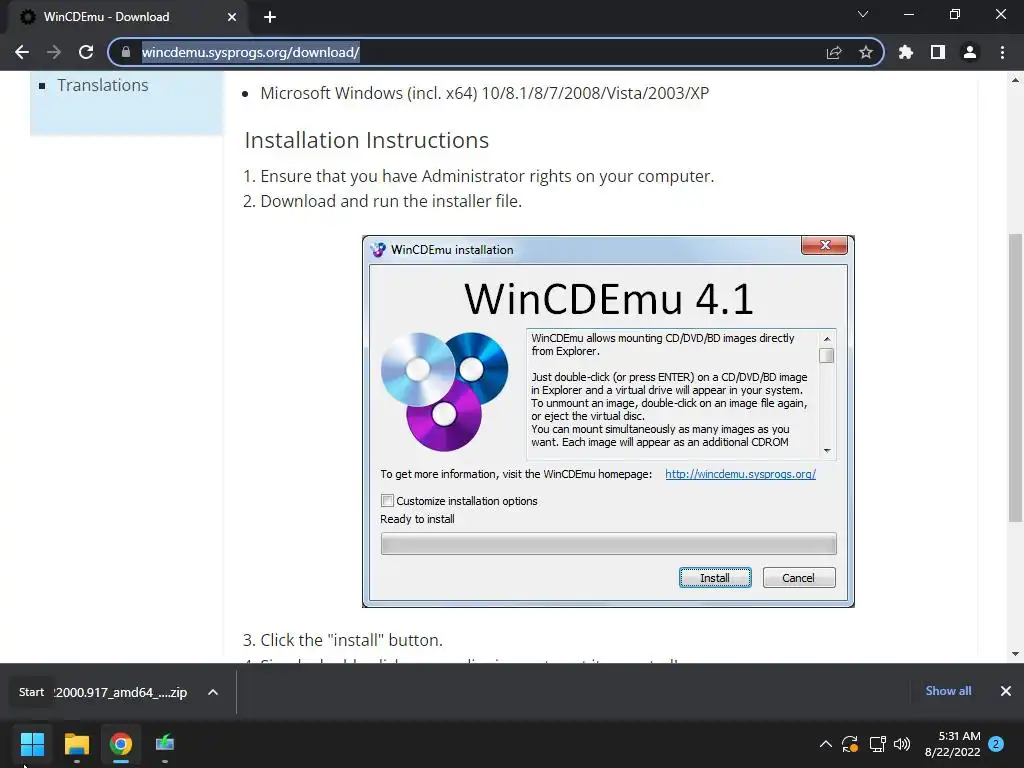This screenshot has width=1024, height=768.
Task: Close the WinCDEmu - Download tab
Action: (x=232, y=17)
